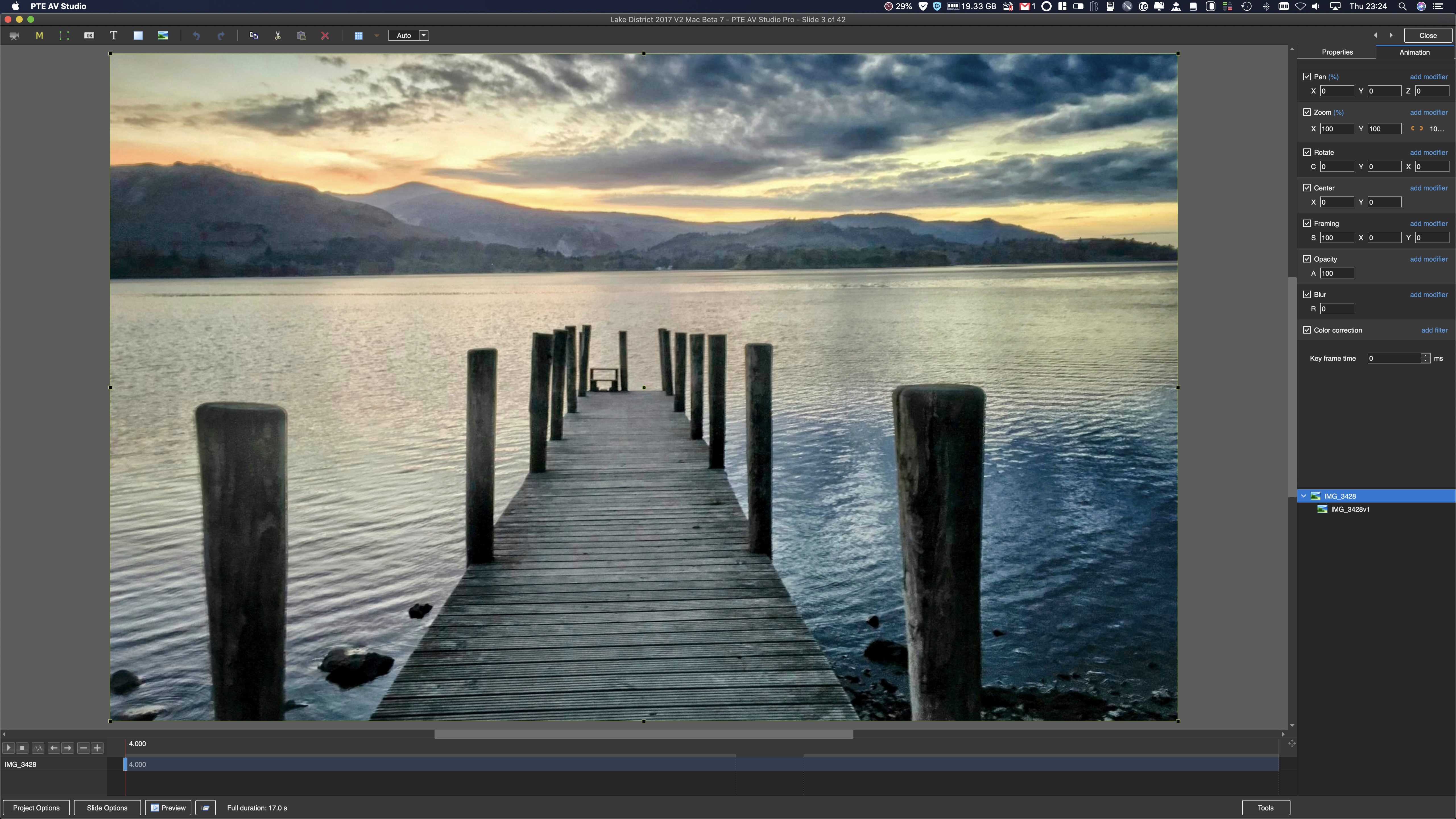Open Spotlight search in the macOS menu bar
This screenshot has width=1456, height=819.
point(1402,6)
